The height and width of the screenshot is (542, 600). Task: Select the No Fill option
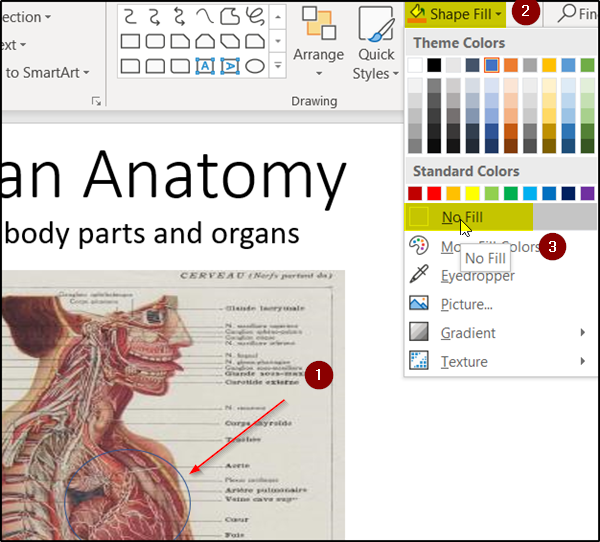click(501, 217)
